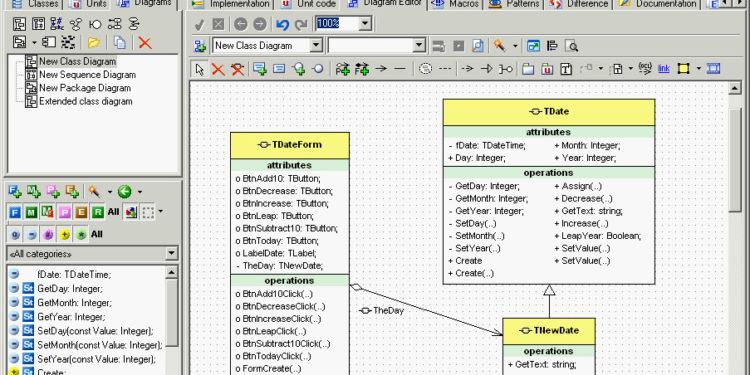Screen dimensions: 750x375
Task: Add a new use case diagram from the toolbar
Action: (x=76, y=24)
